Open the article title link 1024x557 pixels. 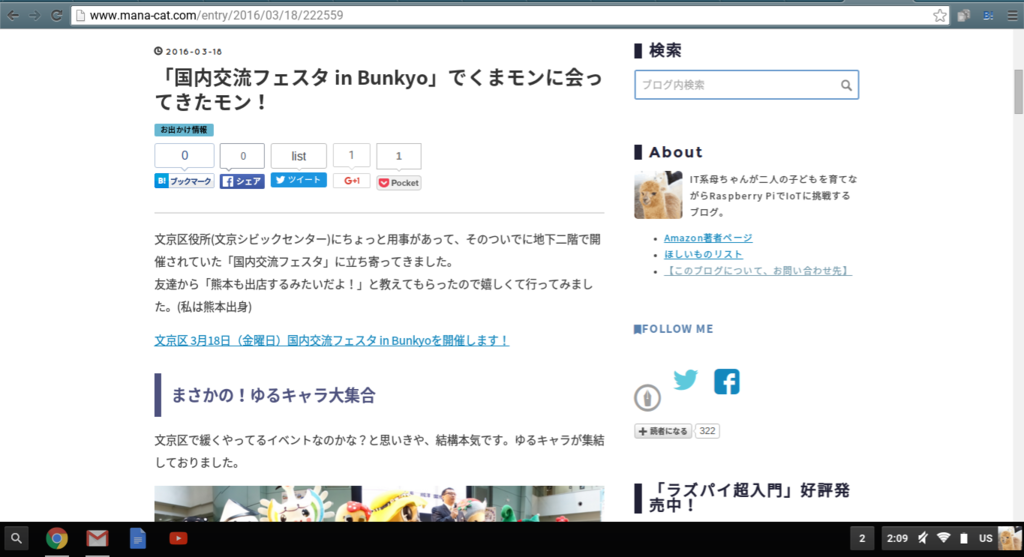(x=379, y=89)
